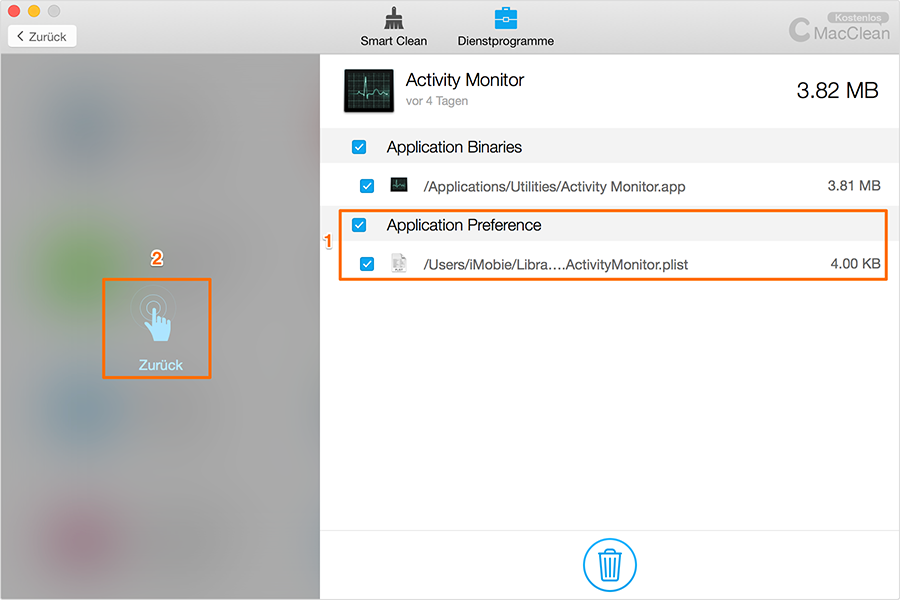Uncheck the Activity Monitor.app file checkbox
The width and height of the screenshot is (900, 600).
pyautogui.click(x=367, y=186)
